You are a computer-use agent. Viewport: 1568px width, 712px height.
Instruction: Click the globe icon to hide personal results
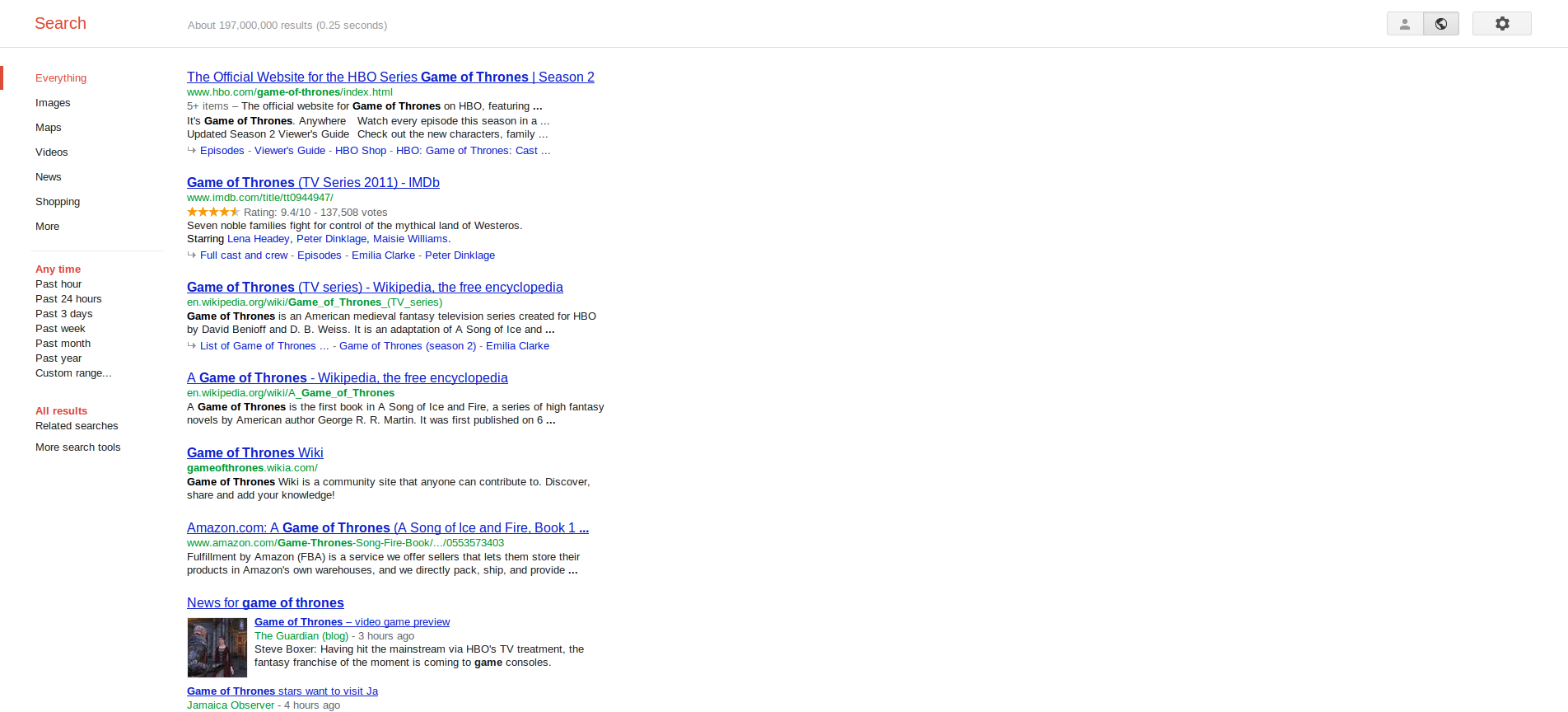click(x=1441, y=24)
